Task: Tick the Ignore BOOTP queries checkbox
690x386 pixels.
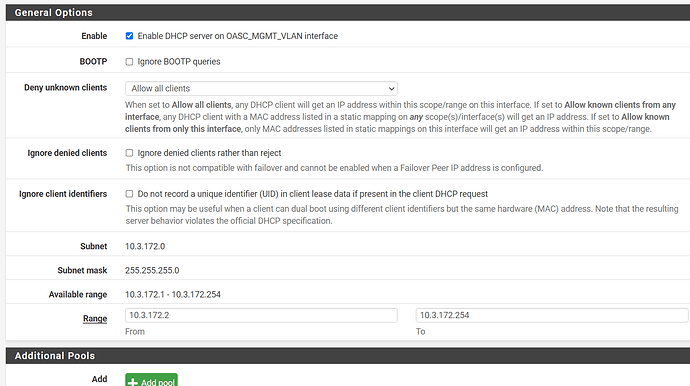Action: coord(129,62)
